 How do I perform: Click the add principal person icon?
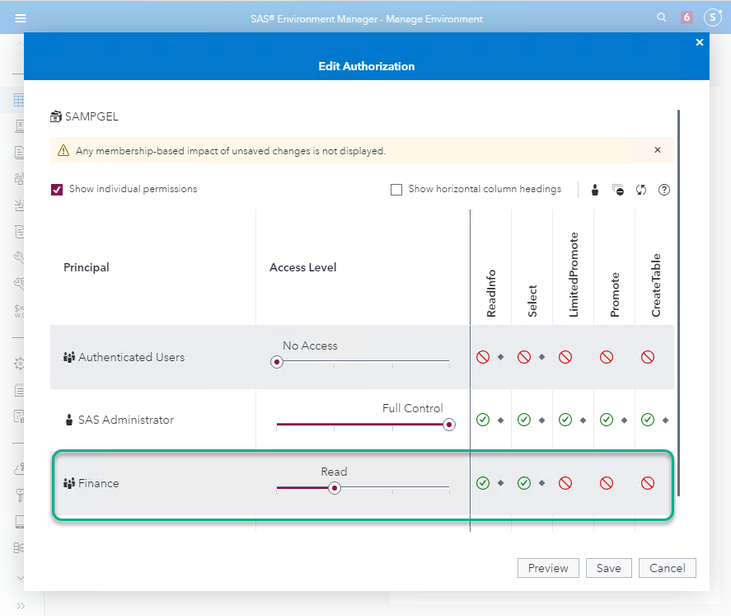[x=595, y=190]
